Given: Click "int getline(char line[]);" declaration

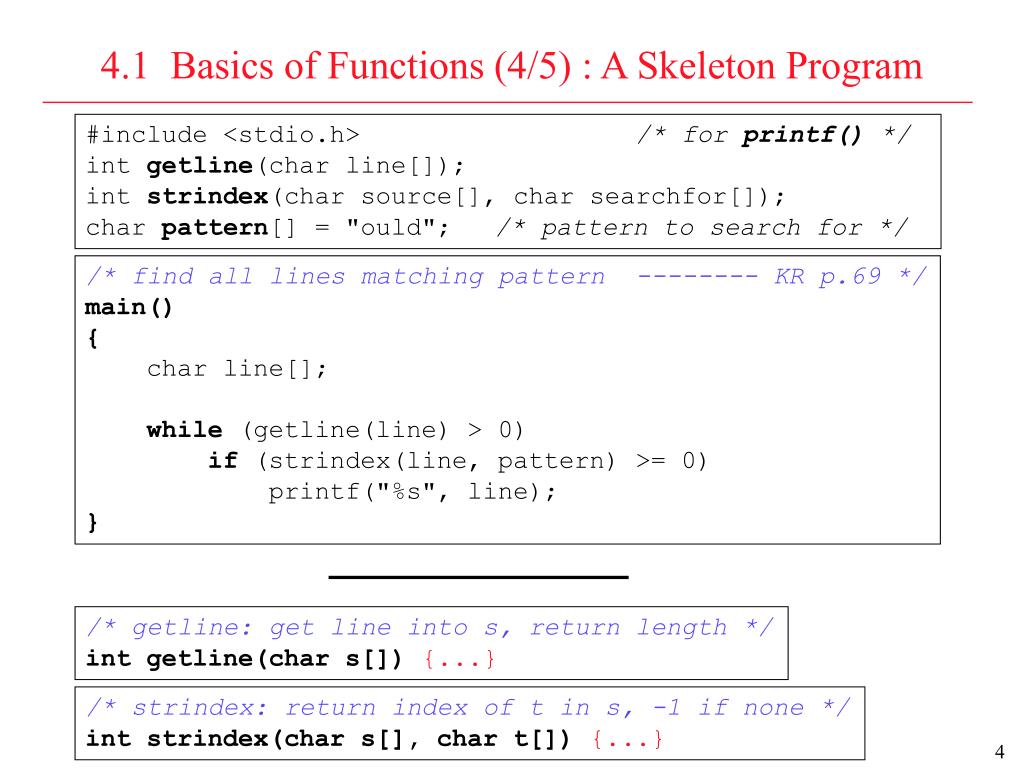Looking at the screenshot, I should 275,166.
